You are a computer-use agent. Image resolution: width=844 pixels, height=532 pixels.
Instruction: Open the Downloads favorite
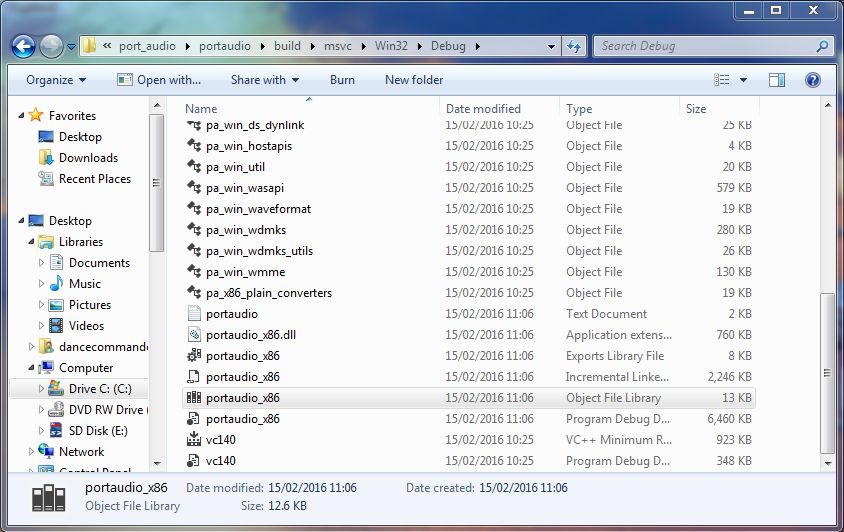(88, 158)
